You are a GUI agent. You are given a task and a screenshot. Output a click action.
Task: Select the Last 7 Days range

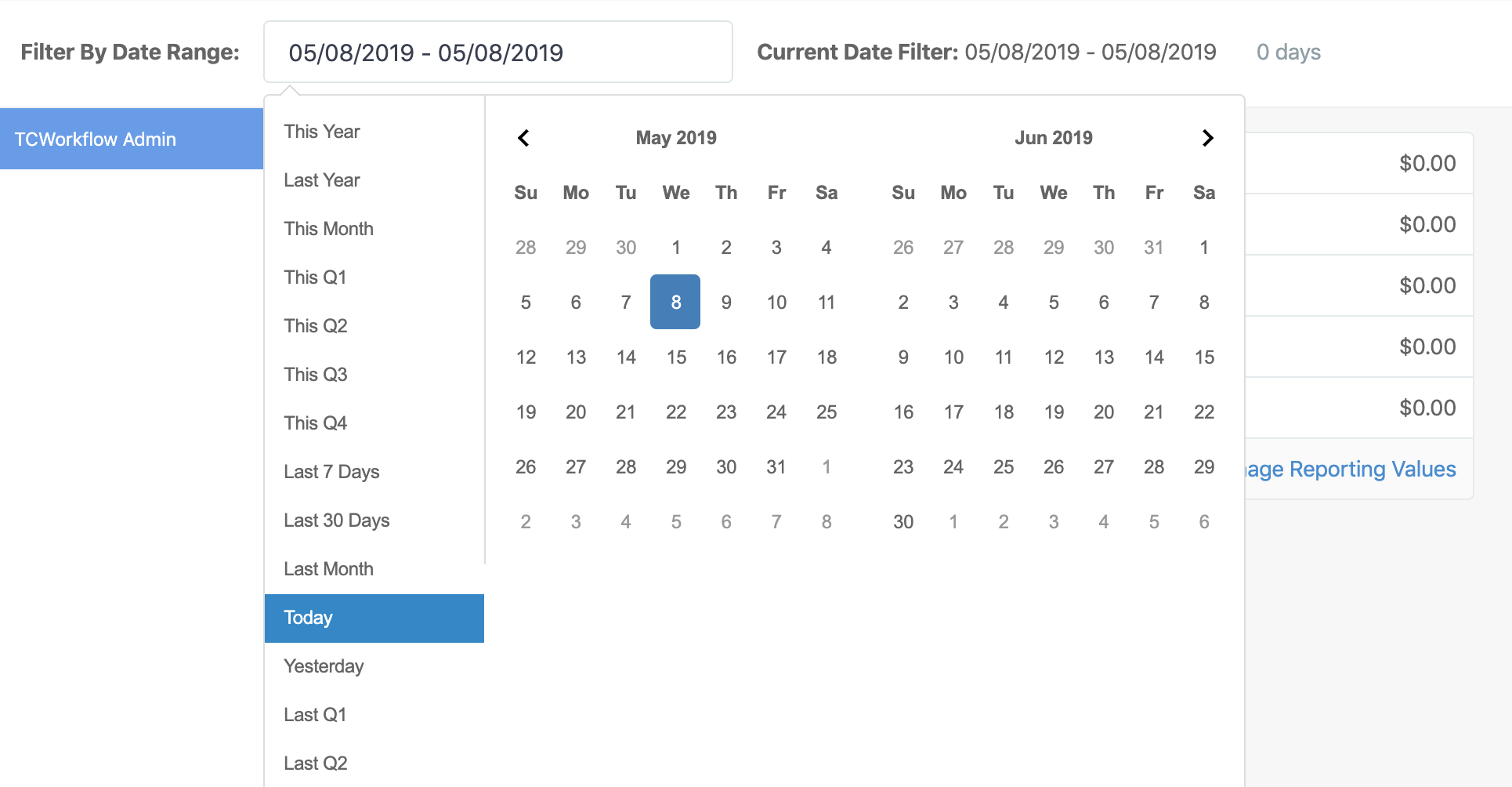click(374, 472)
